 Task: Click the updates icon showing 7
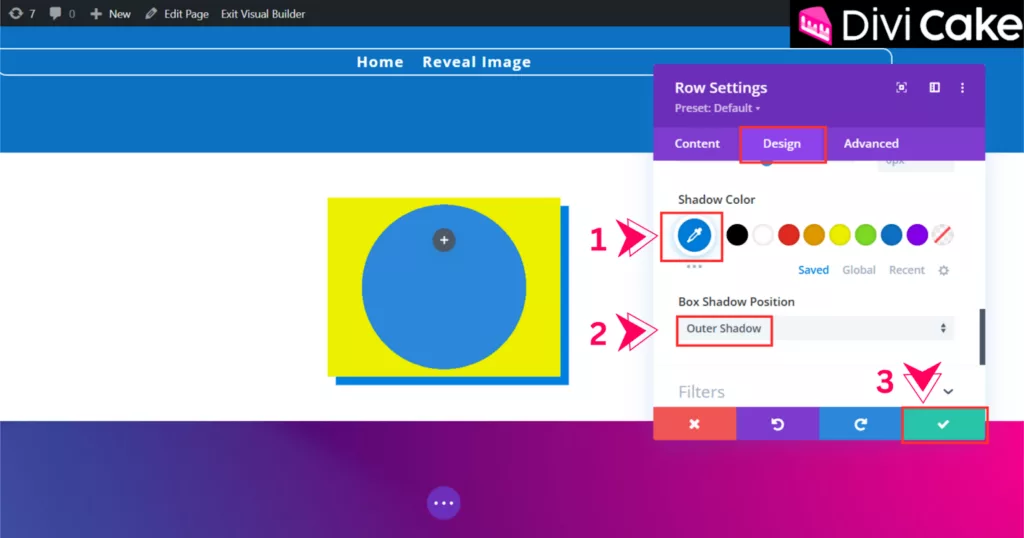coord(16,13)
